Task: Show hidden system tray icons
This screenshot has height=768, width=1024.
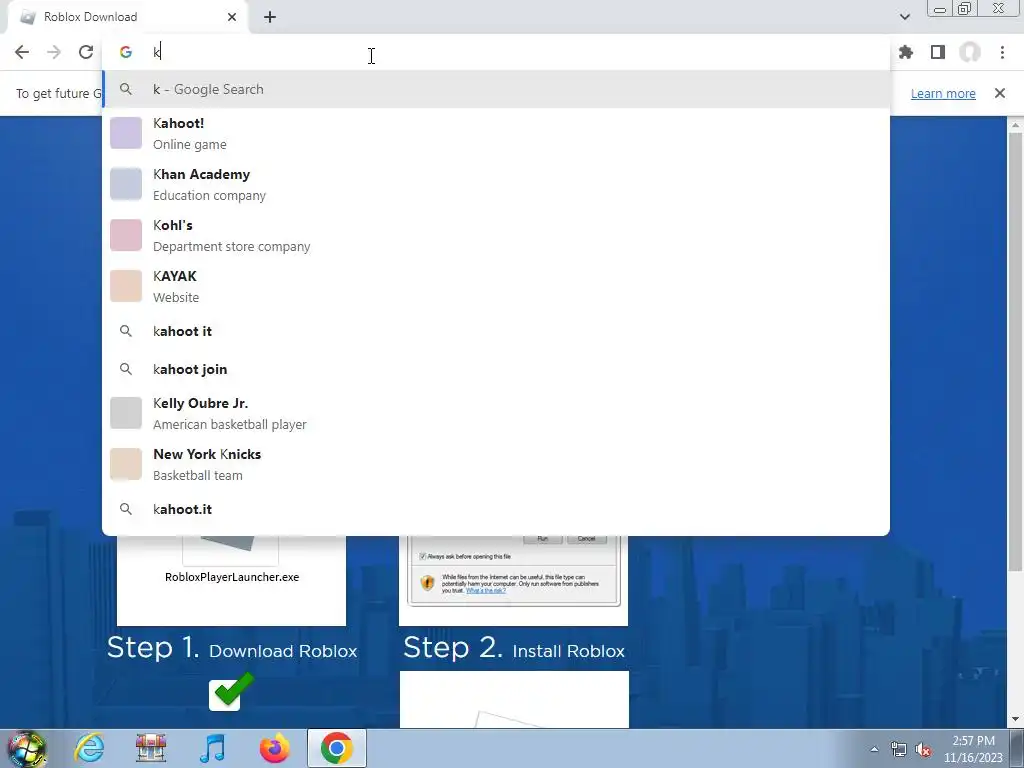Action: click(x=874, y=749)
